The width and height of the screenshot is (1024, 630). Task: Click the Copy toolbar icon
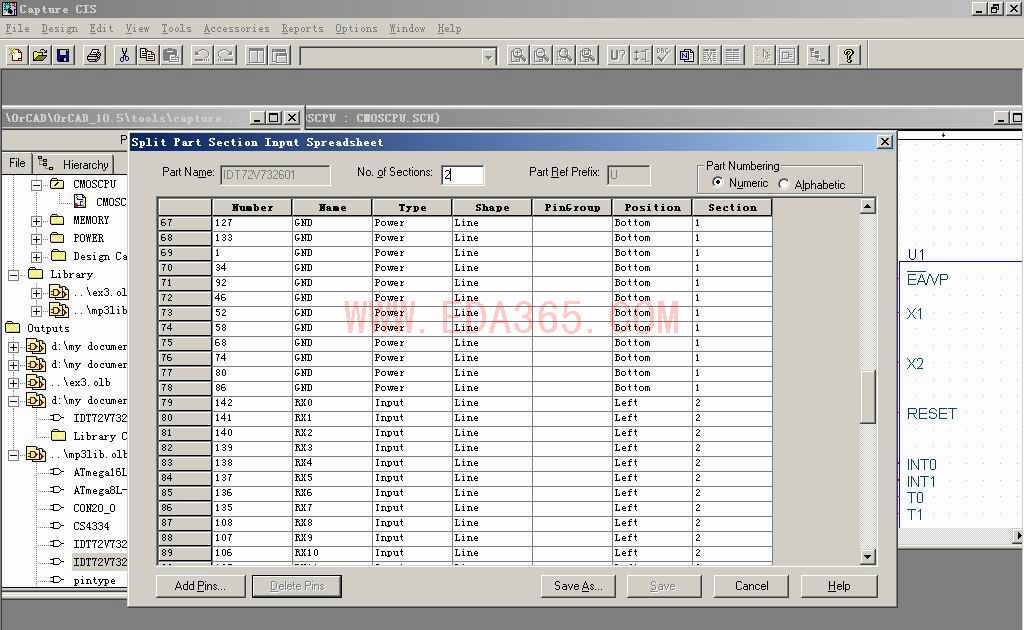click(148, 55)
